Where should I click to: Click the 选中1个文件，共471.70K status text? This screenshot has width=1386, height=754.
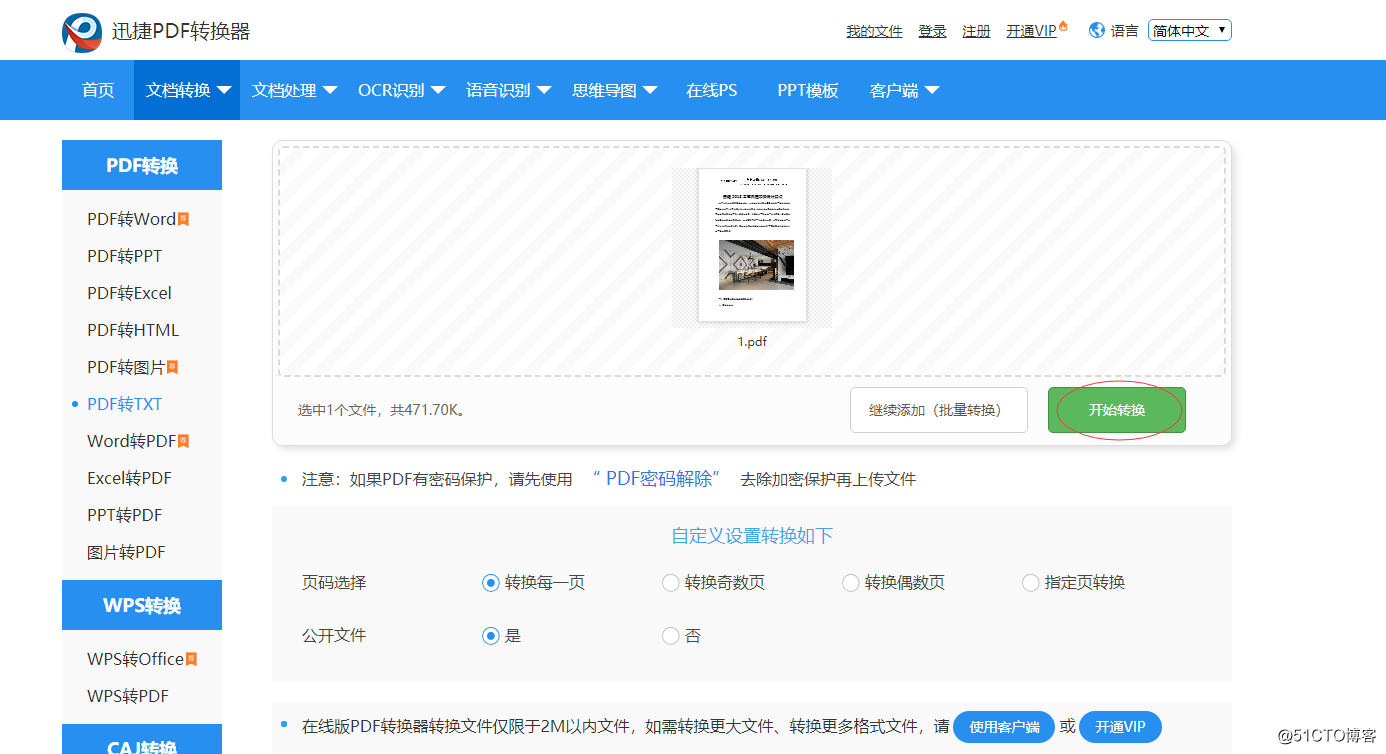click(x=381, y=410)
